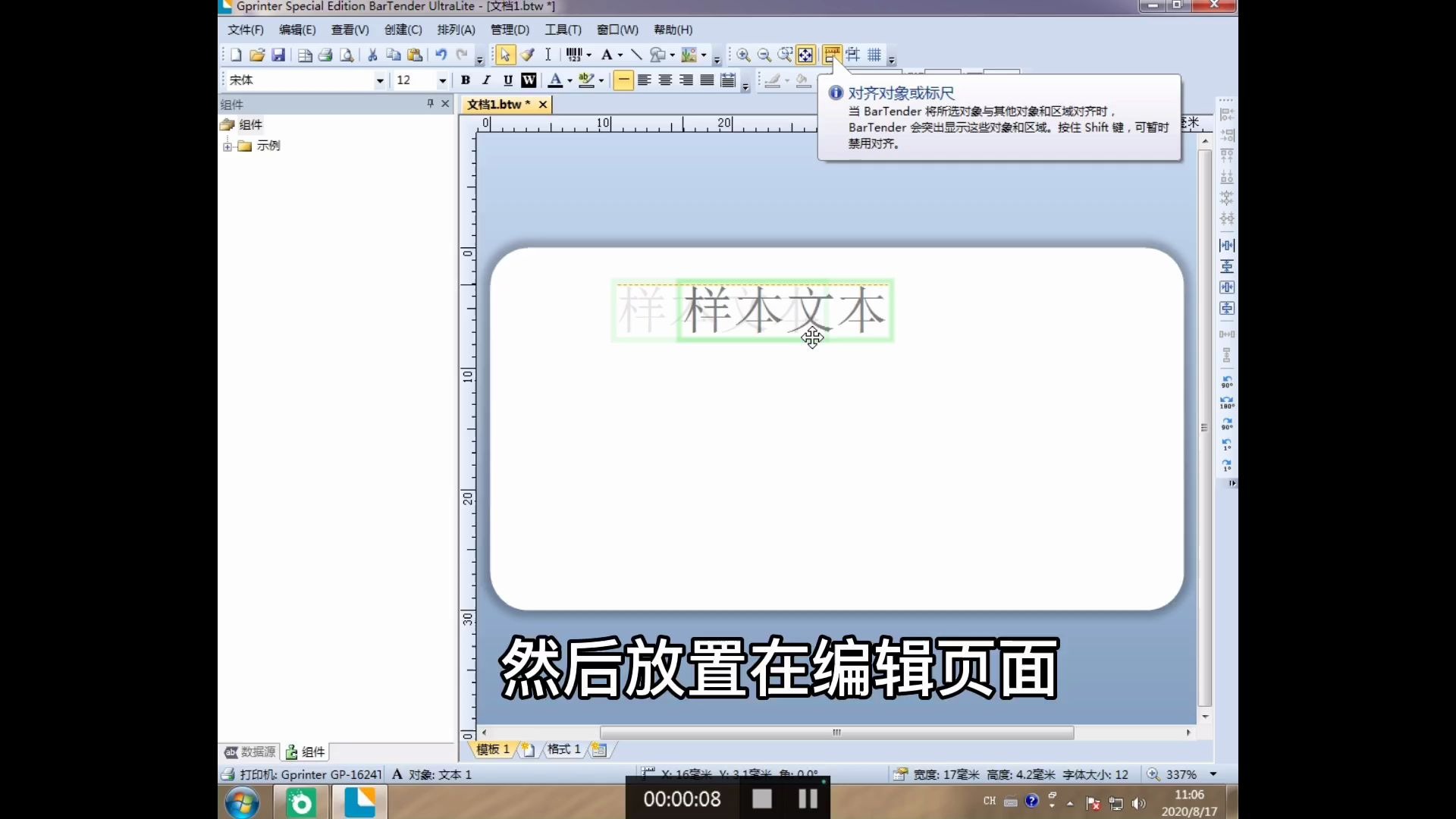Click the Windows Start button
Screen dimensions: 1456x819
point(242,802)
